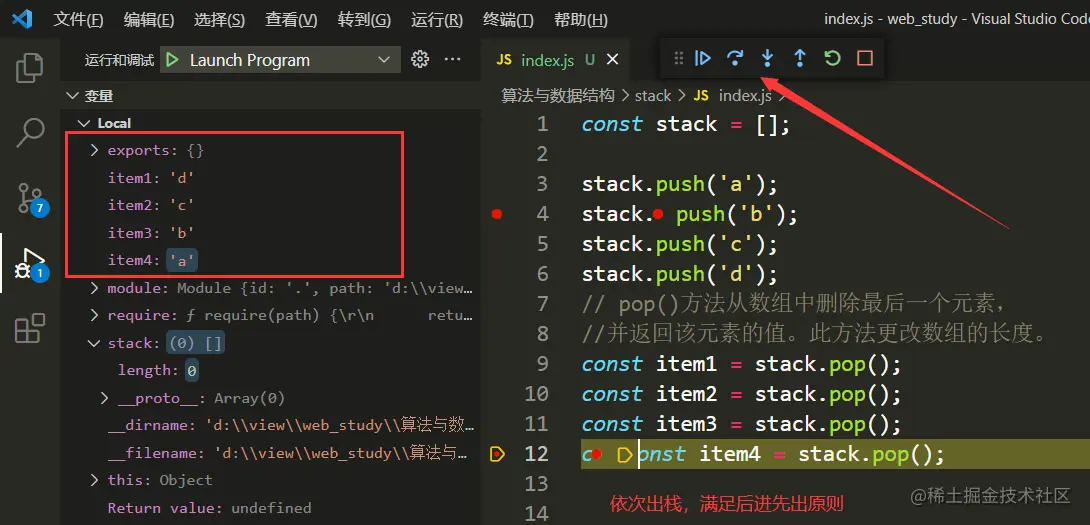
Task: Open Run and Debug view icon
Action: click(31, 264)
